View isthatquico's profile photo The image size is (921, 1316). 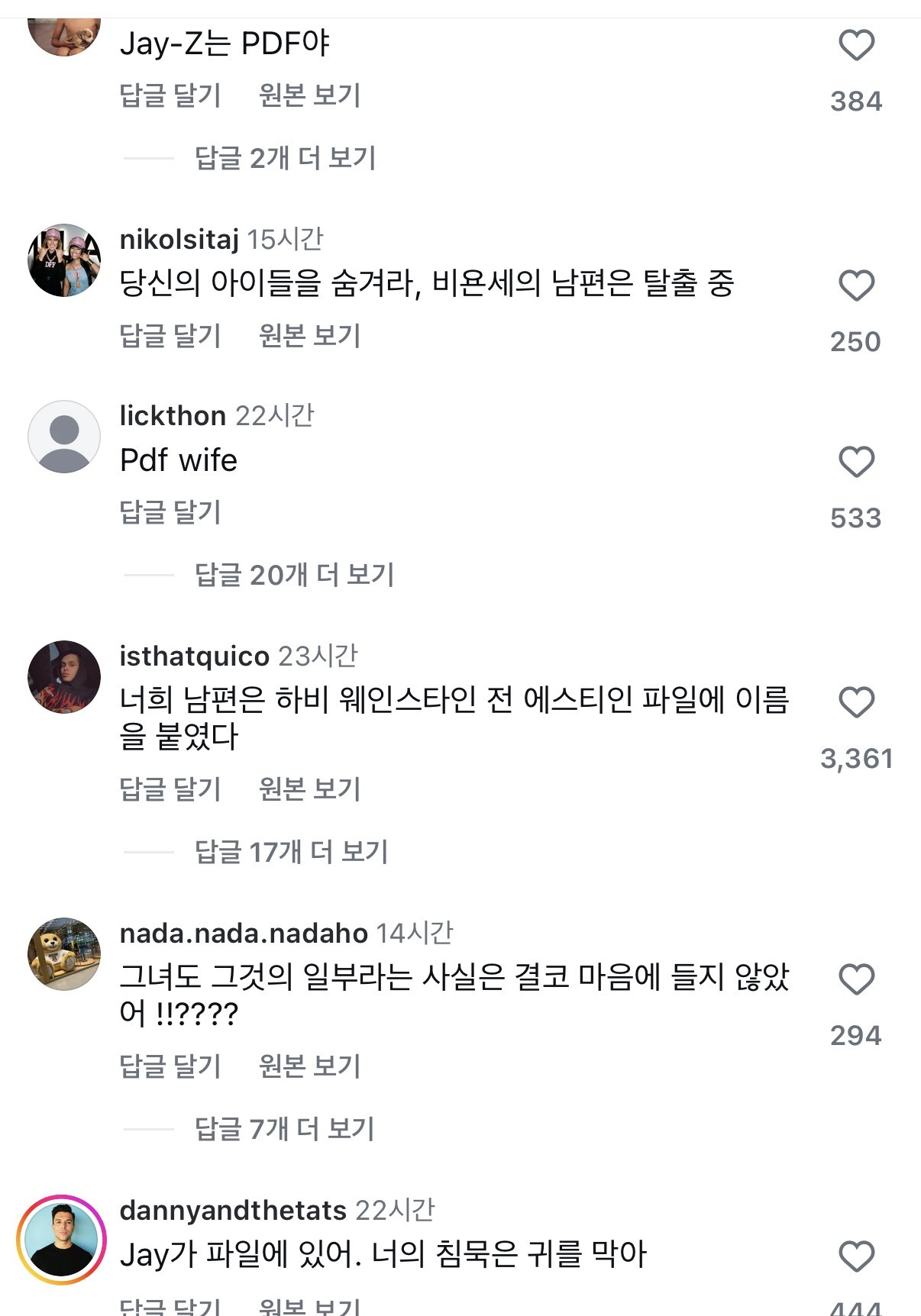(64, 677)
